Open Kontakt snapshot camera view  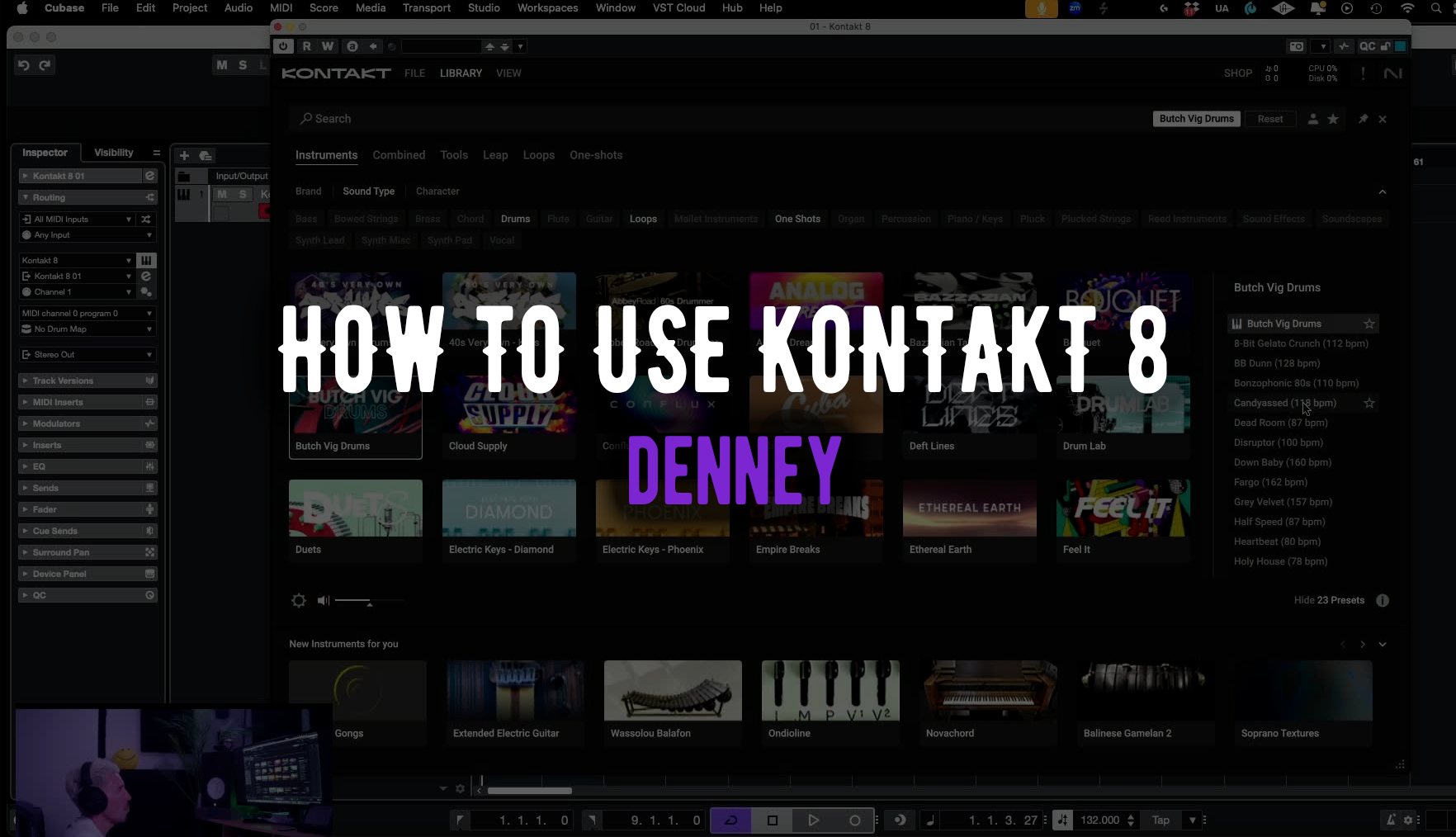coord(1296,46)
